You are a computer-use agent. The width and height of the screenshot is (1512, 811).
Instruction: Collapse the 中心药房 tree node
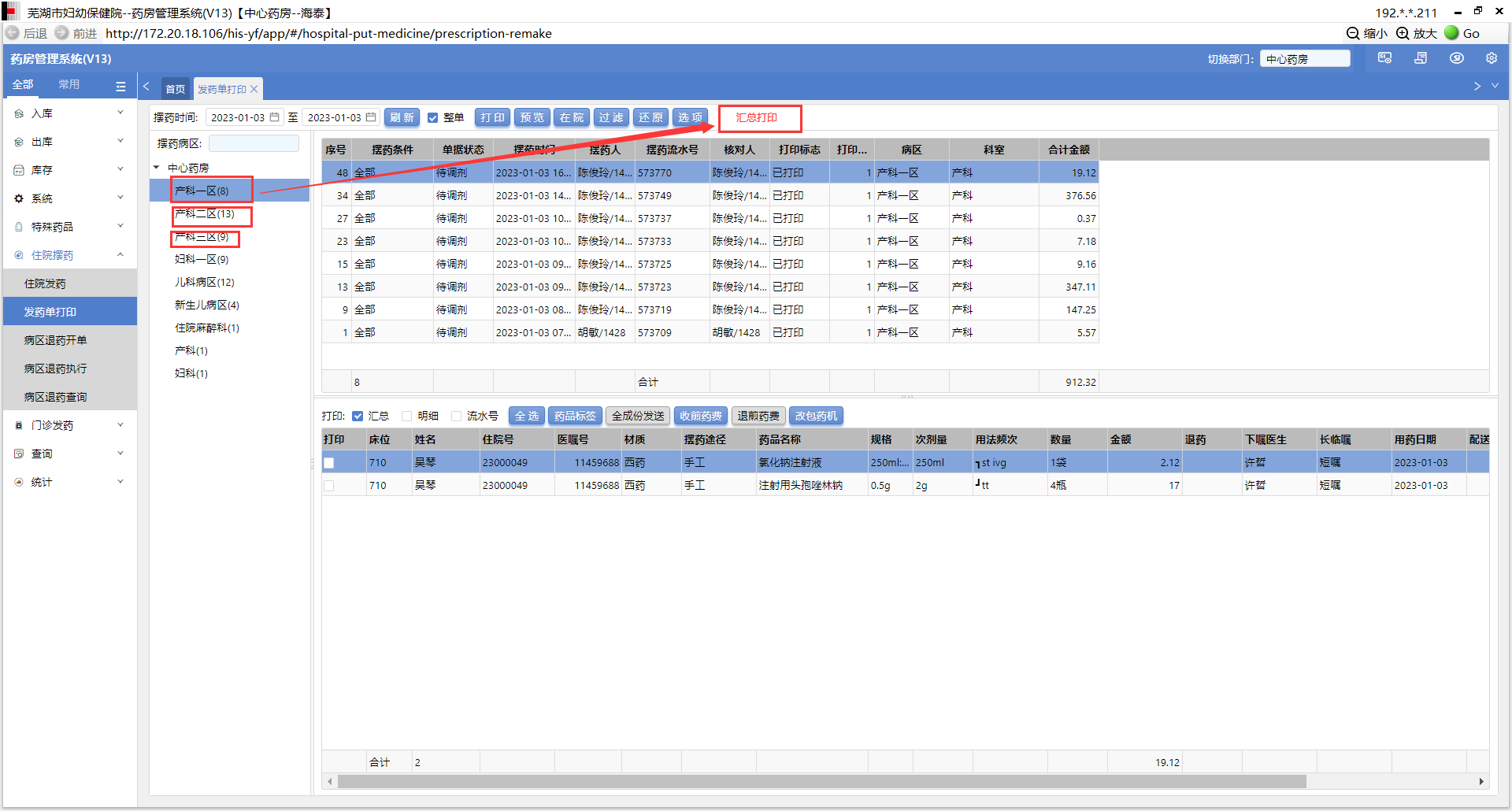click(x=157, y=168)
